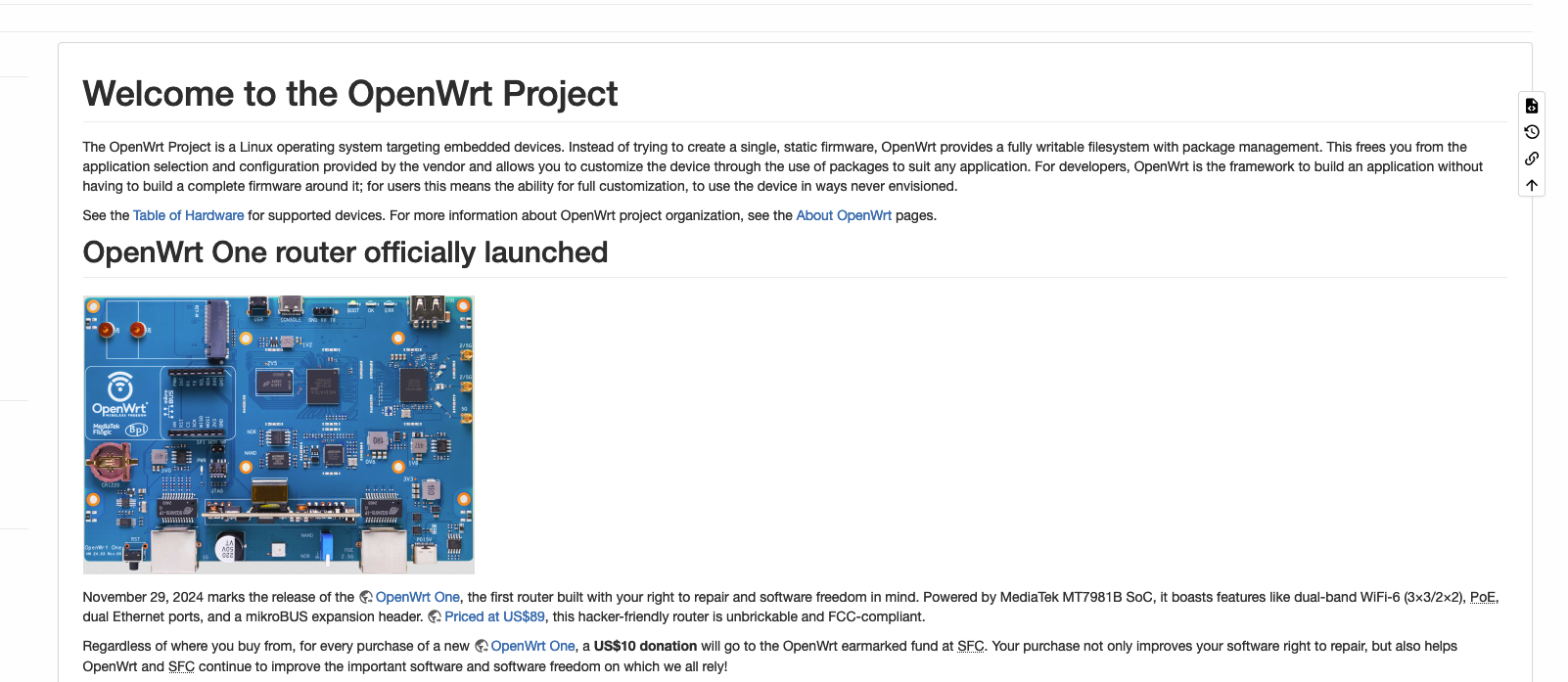Open the backlinks chain icon
This screenshot has width=1568, height=682.
[x=1532, y=159]
